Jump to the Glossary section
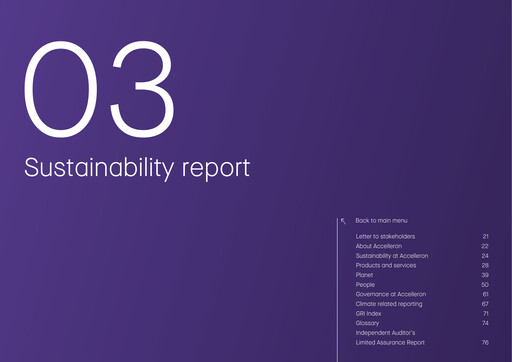This screenshot has width=512, height=362. click(367, 323)
